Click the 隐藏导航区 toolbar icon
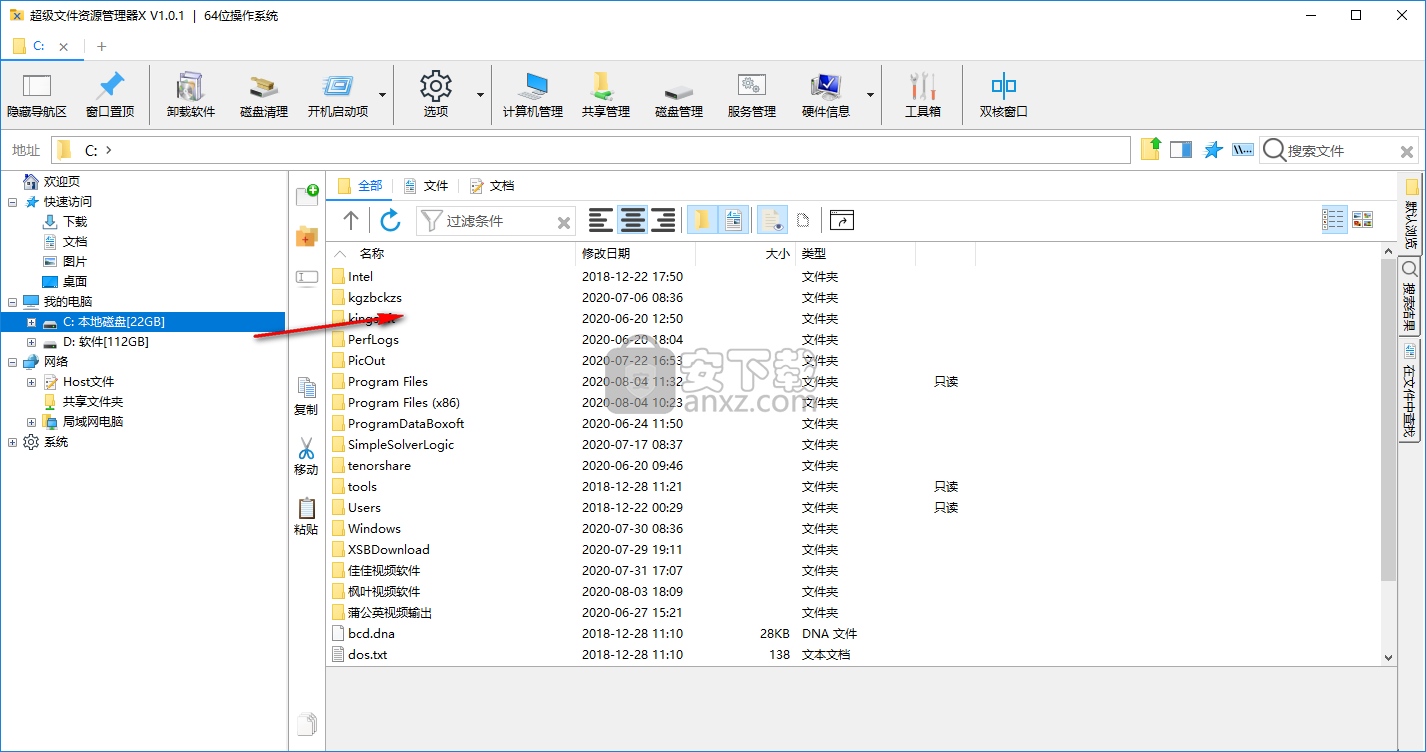This screenshot has height=752, width=1426. [x=37, y=95]
